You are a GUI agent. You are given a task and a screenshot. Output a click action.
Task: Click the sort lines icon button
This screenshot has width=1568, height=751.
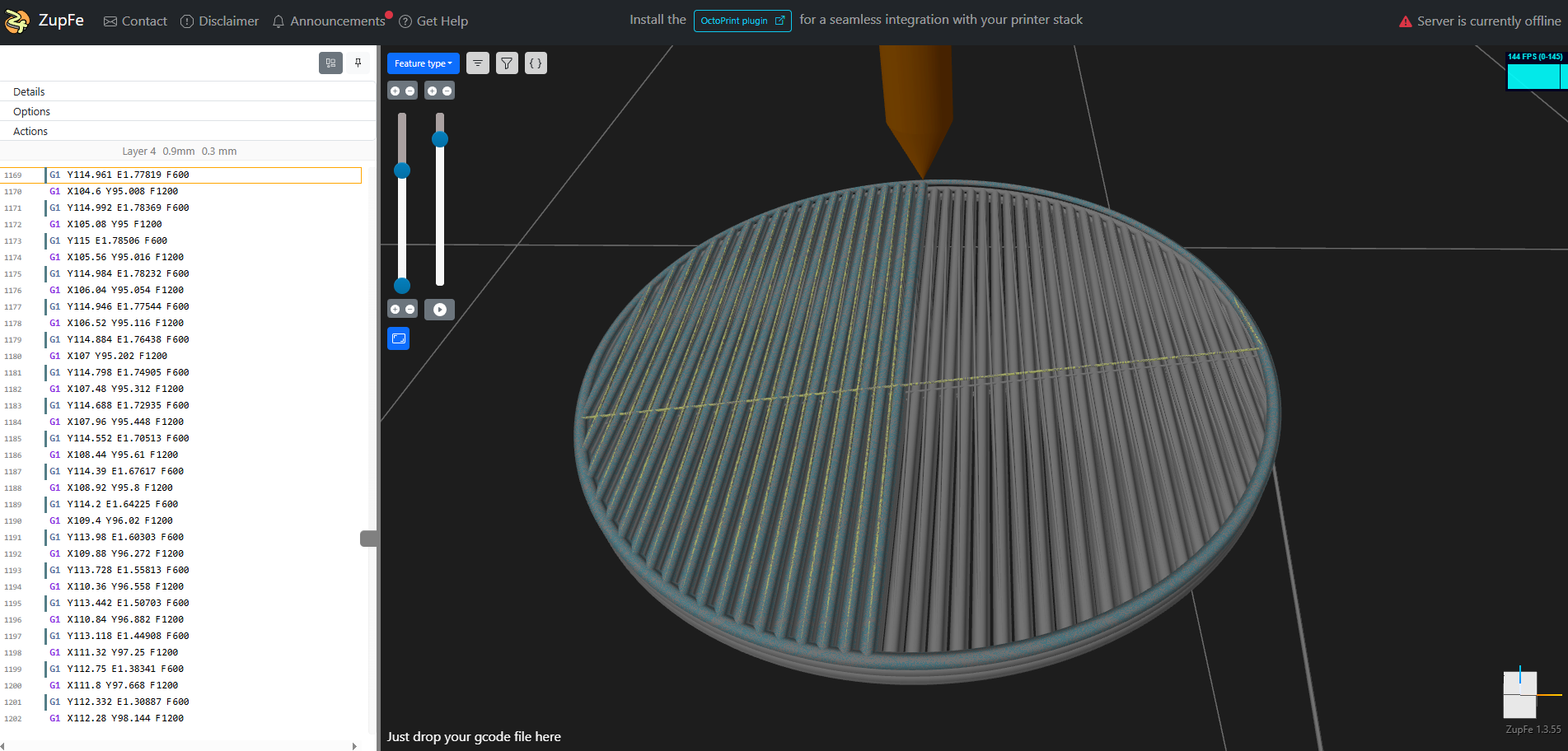(478, 63)
